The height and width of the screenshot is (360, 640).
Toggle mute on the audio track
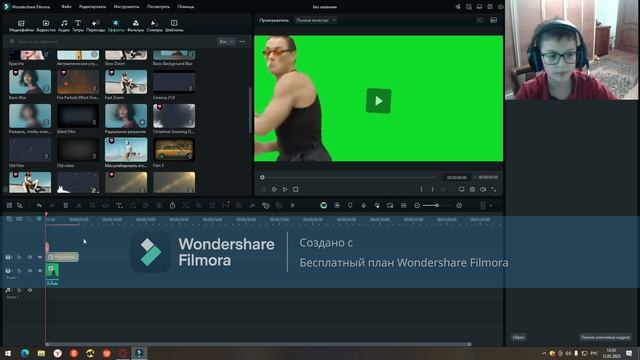pyautogui.click(x=30, y=290)
